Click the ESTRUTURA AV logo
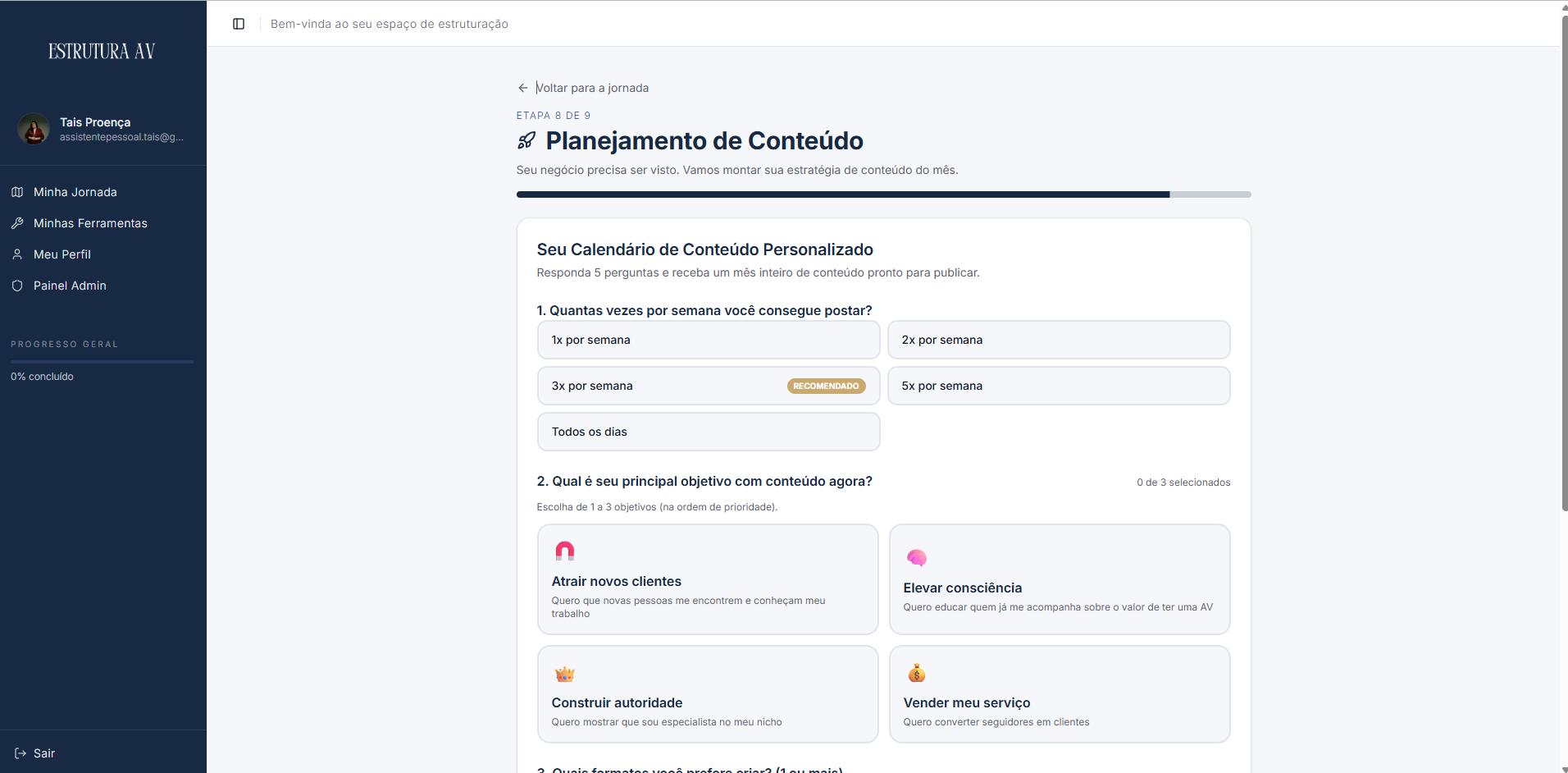This screenshot has width=1568, height=773. [102, 51]
